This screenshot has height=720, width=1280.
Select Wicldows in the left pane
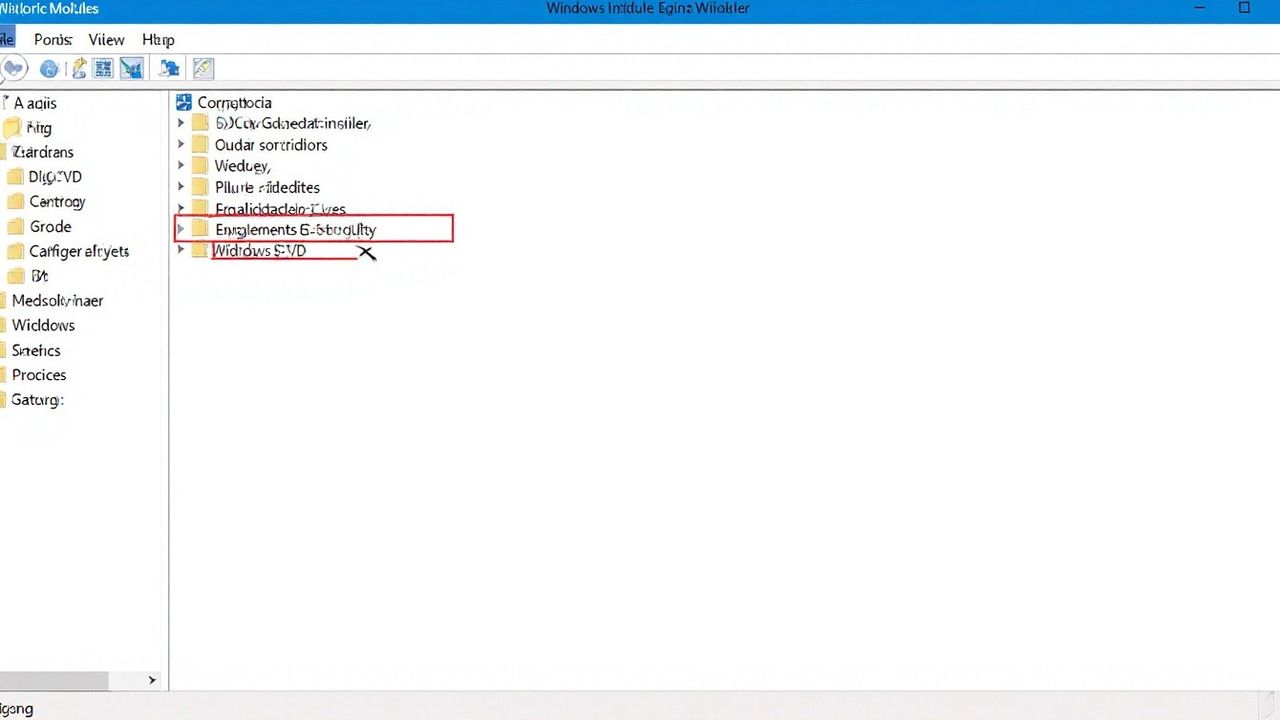[x=43, y=325]
